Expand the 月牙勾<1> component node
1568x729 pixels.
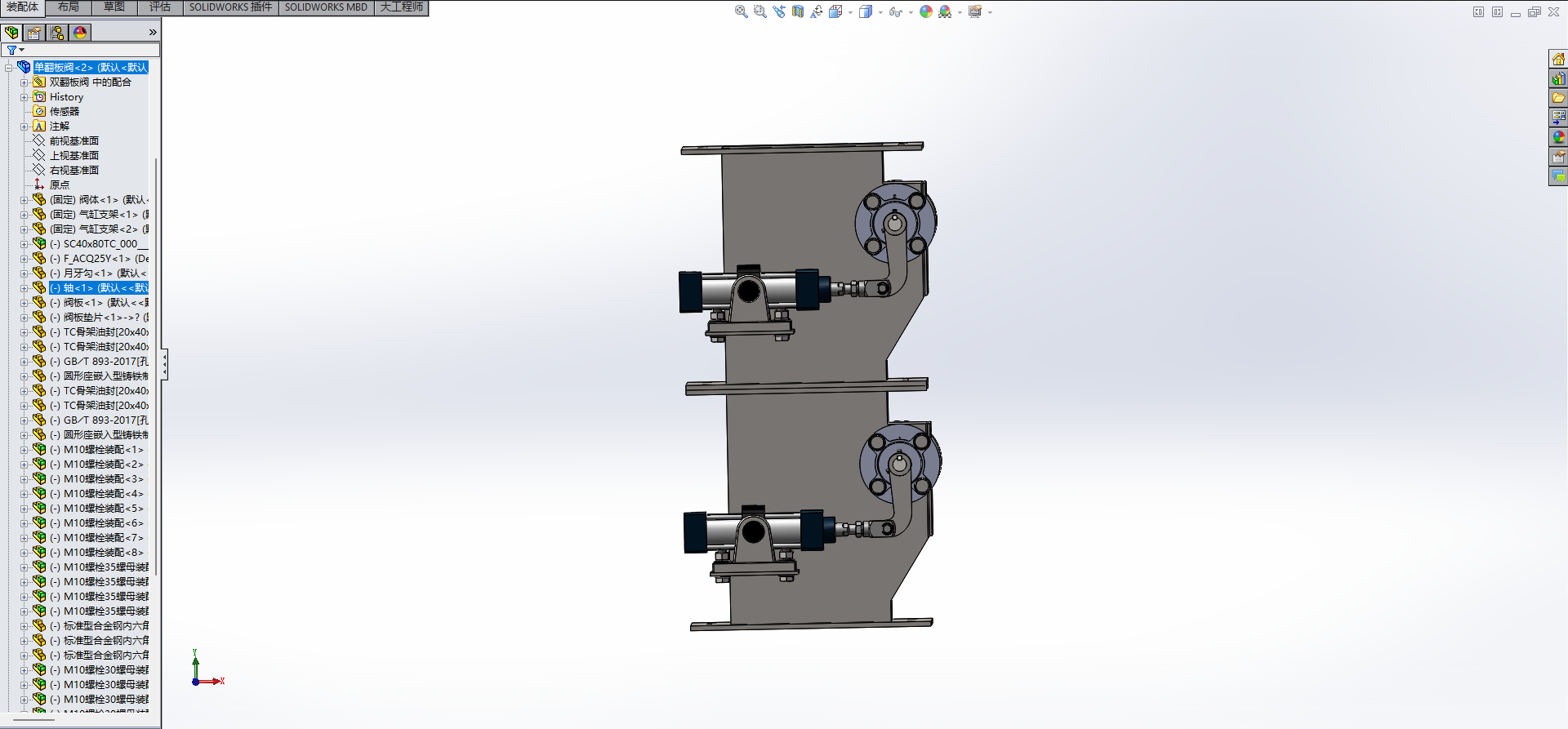click(24, 273)
